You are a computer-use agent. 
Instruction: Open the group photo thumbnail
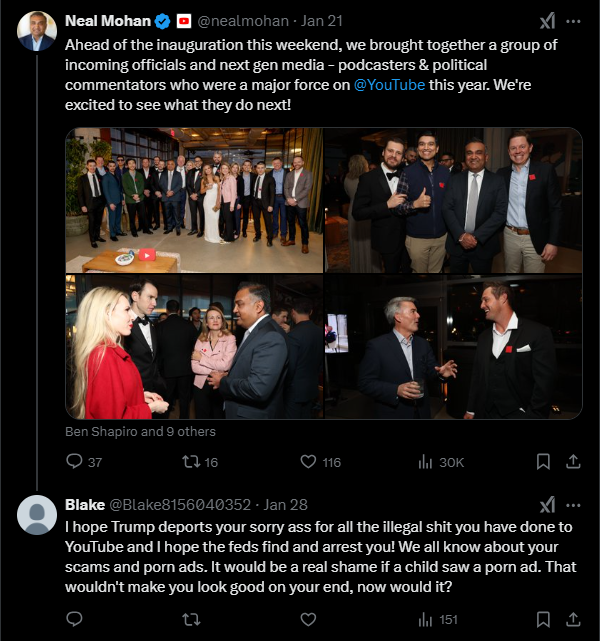tap(194, 200)
